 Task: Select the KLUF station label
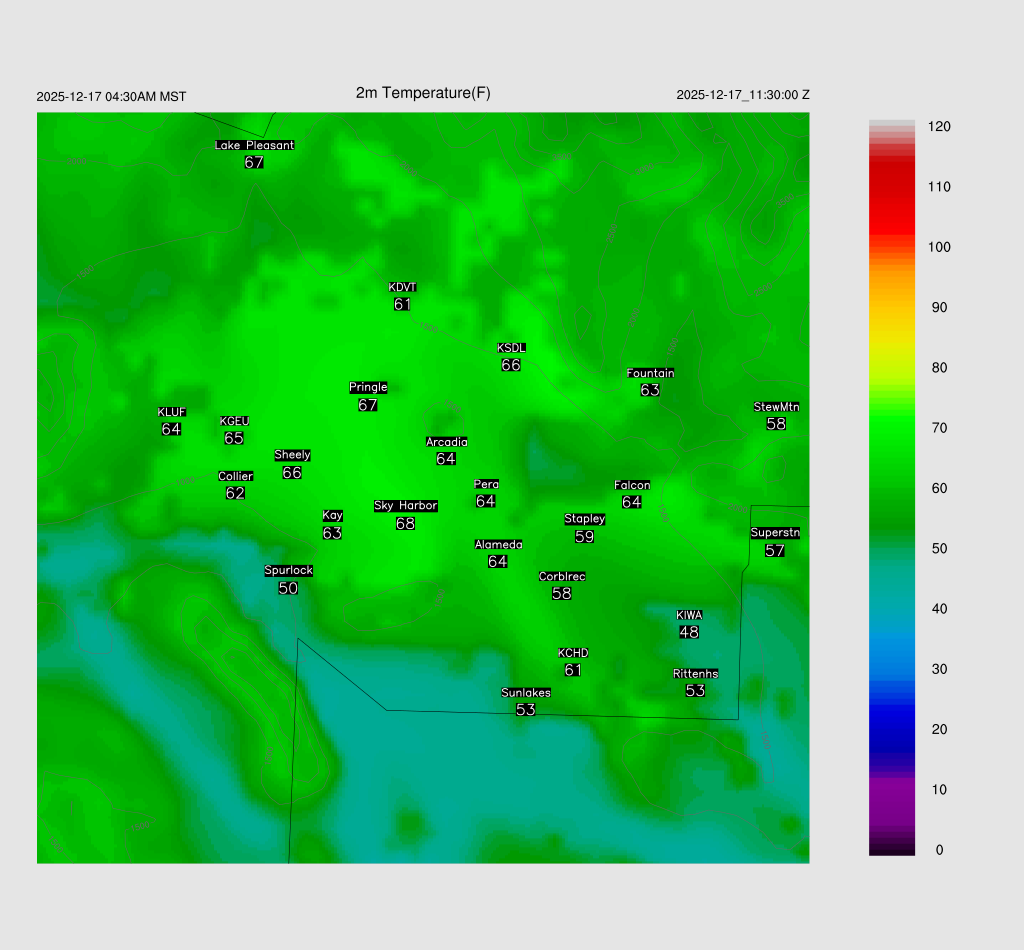tap(171, 412)
